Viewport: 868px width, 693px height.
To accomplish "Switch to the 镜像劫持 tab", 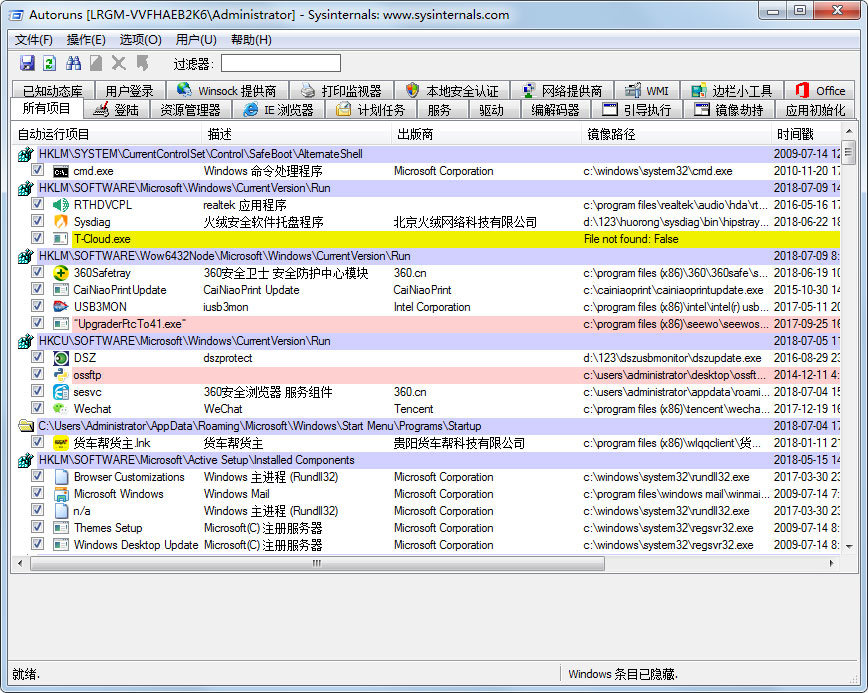I will [728, 110].
